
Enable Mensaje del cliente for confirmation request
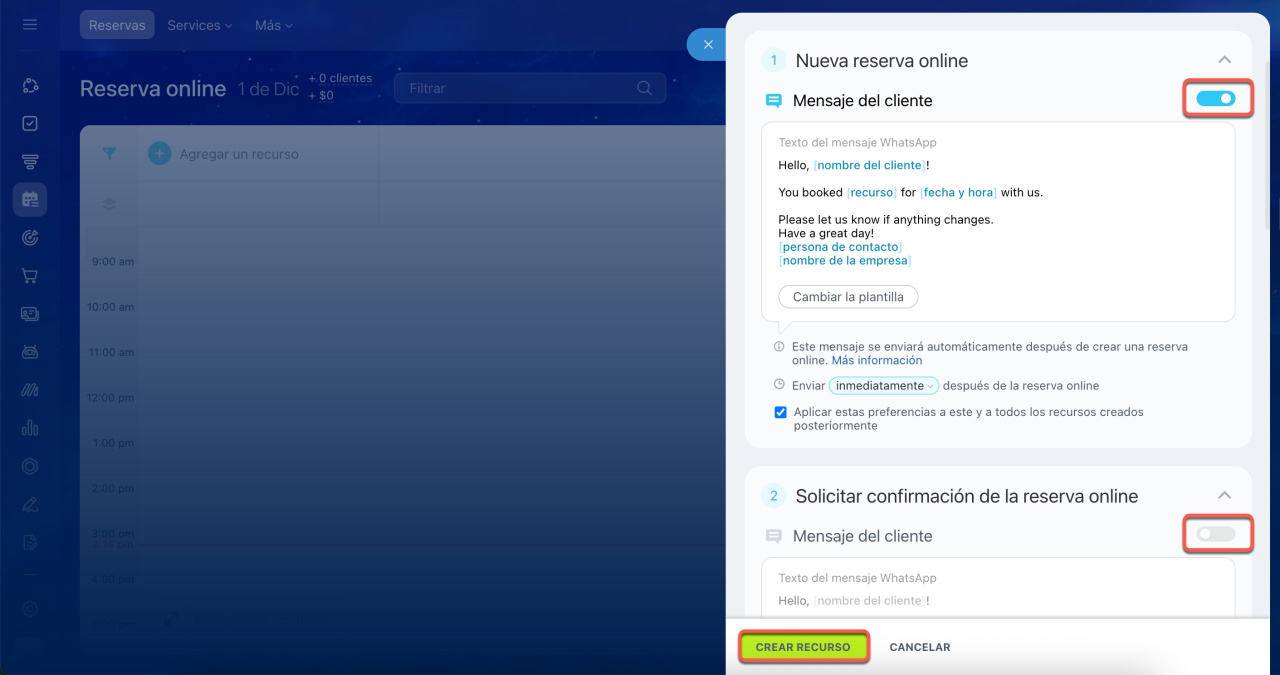(x=1216, y=535)
